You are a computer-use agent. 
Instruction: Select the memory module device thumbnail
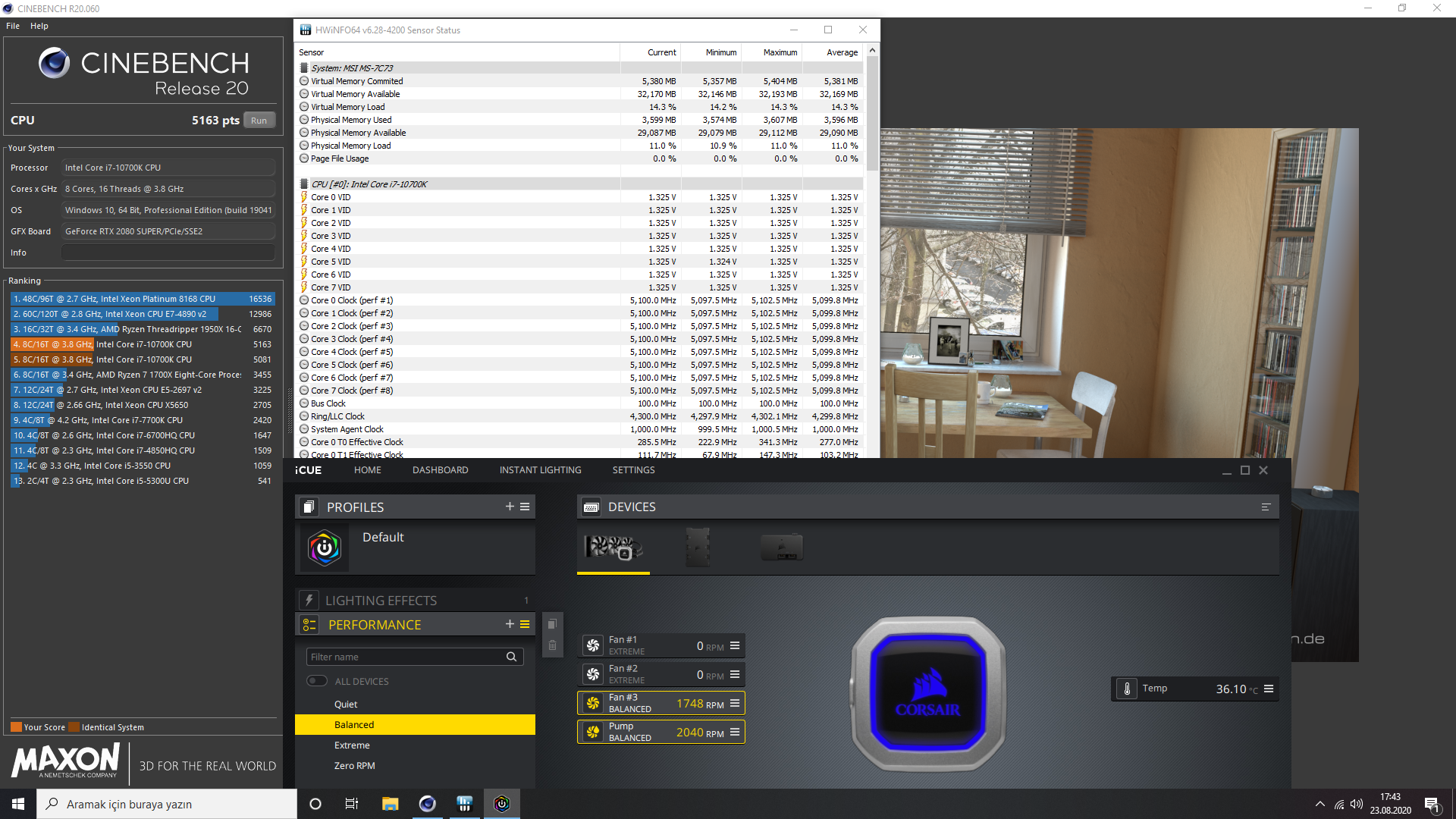coord(697,547)
